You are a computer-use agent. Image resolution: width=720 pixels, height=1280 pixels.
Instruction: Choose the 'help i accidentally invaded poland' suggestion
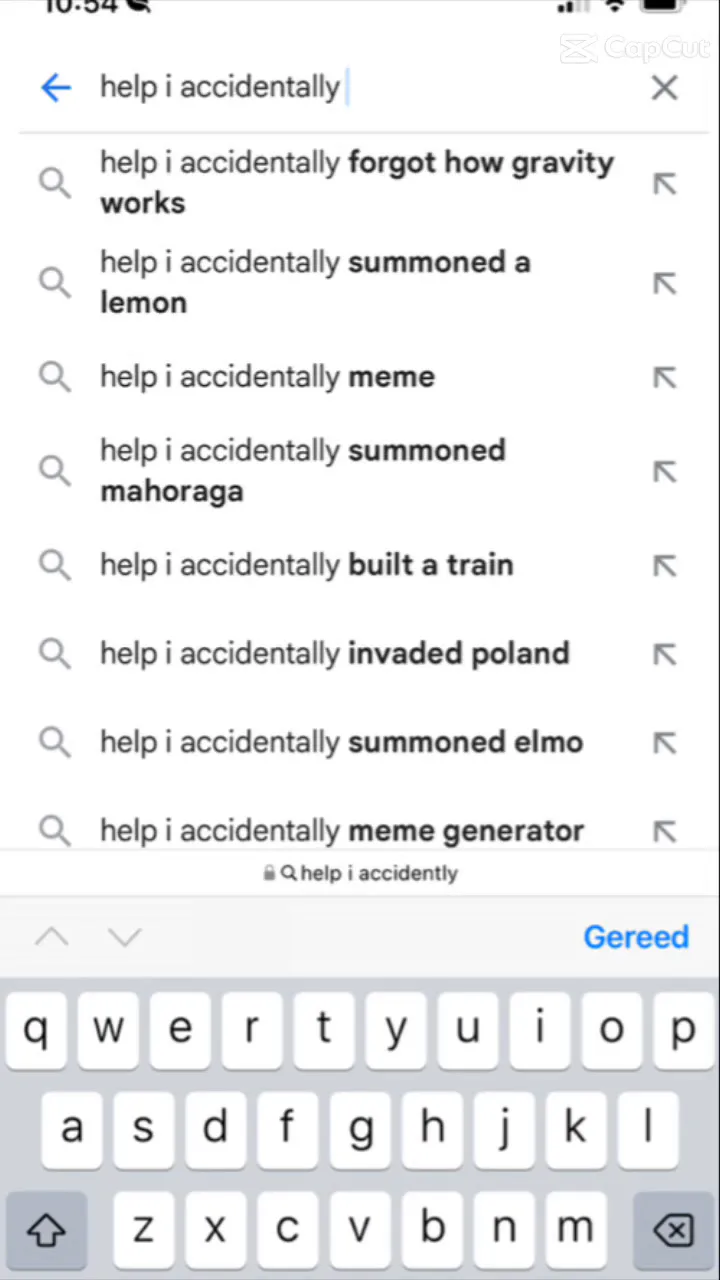pyautogui.click(x=334, y=654)
